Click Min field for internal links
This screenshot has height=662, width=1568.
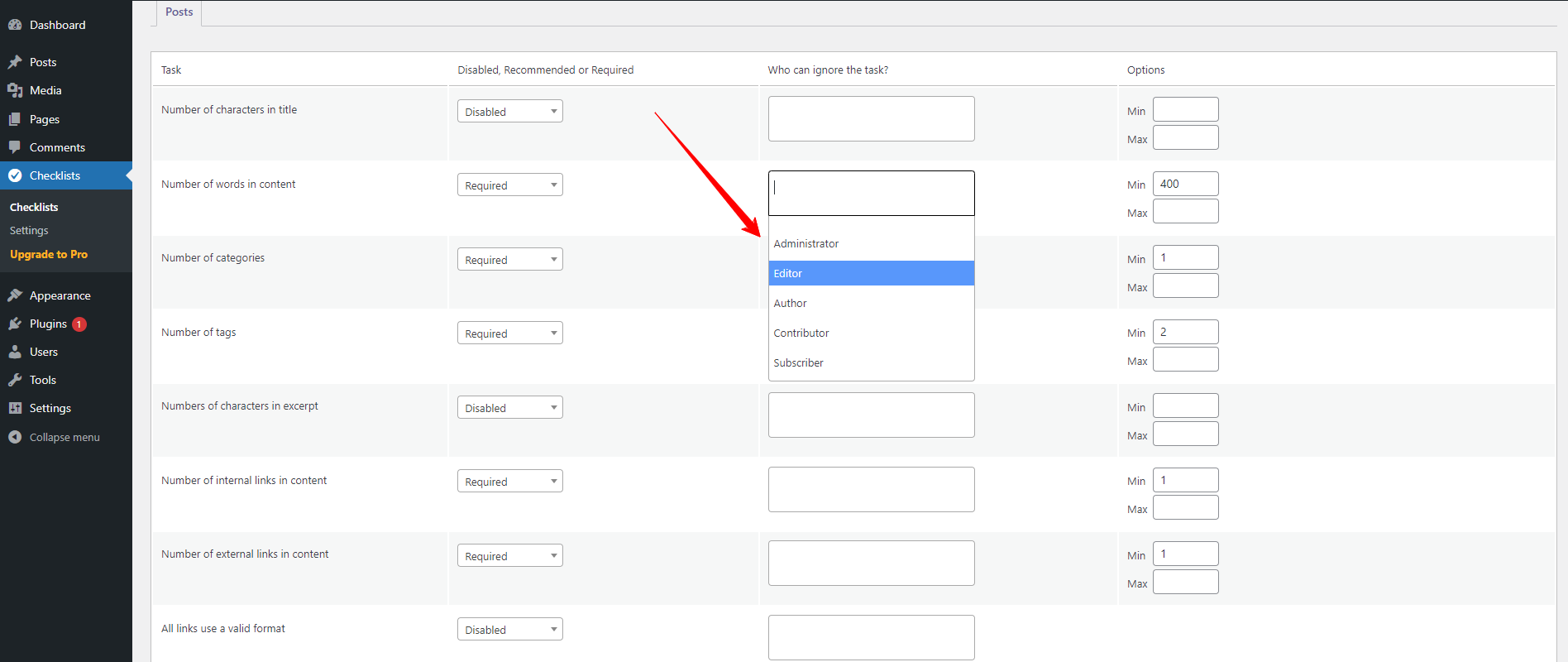tap(1186, 480)
